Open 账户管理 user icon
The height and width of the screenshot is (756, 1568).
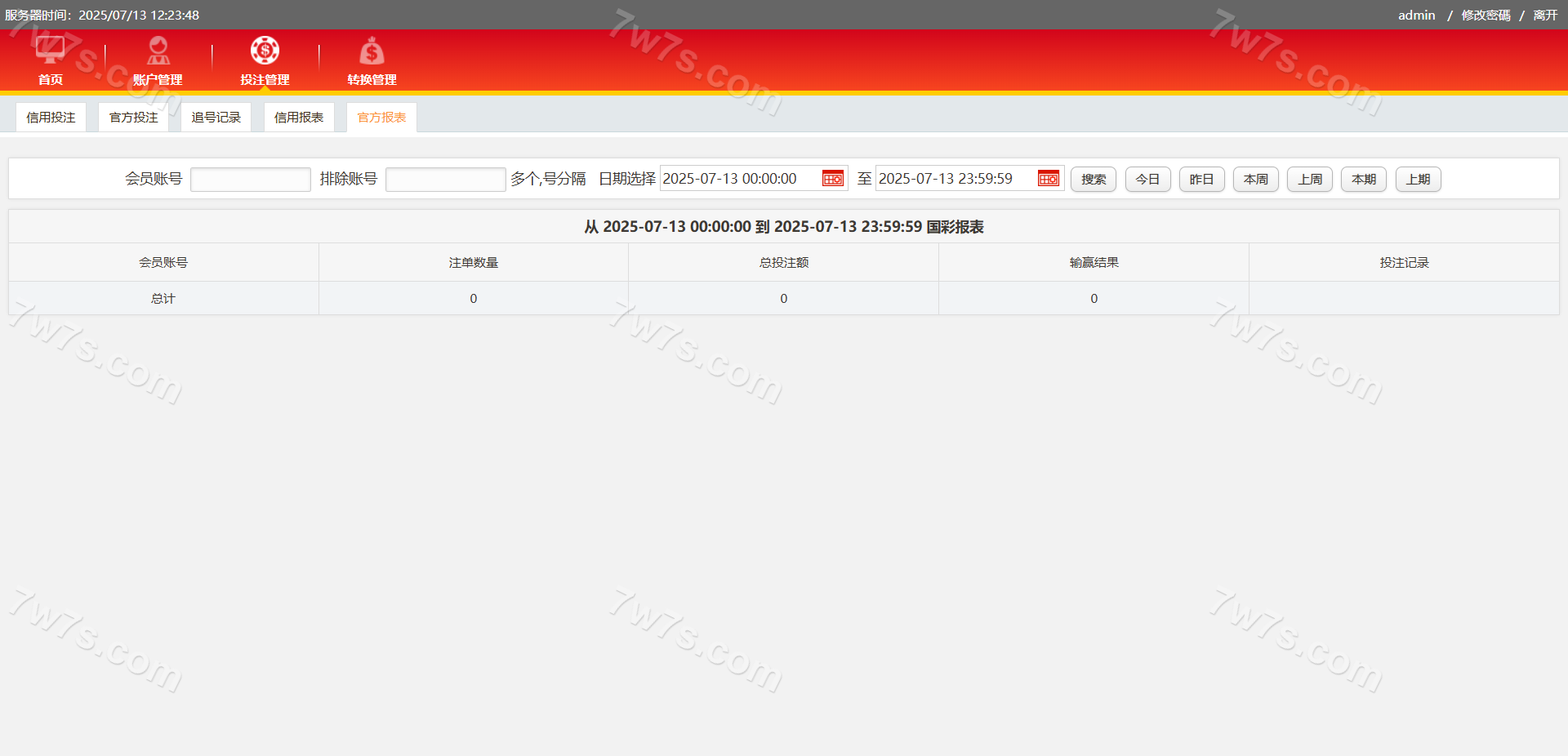[158, 51]
